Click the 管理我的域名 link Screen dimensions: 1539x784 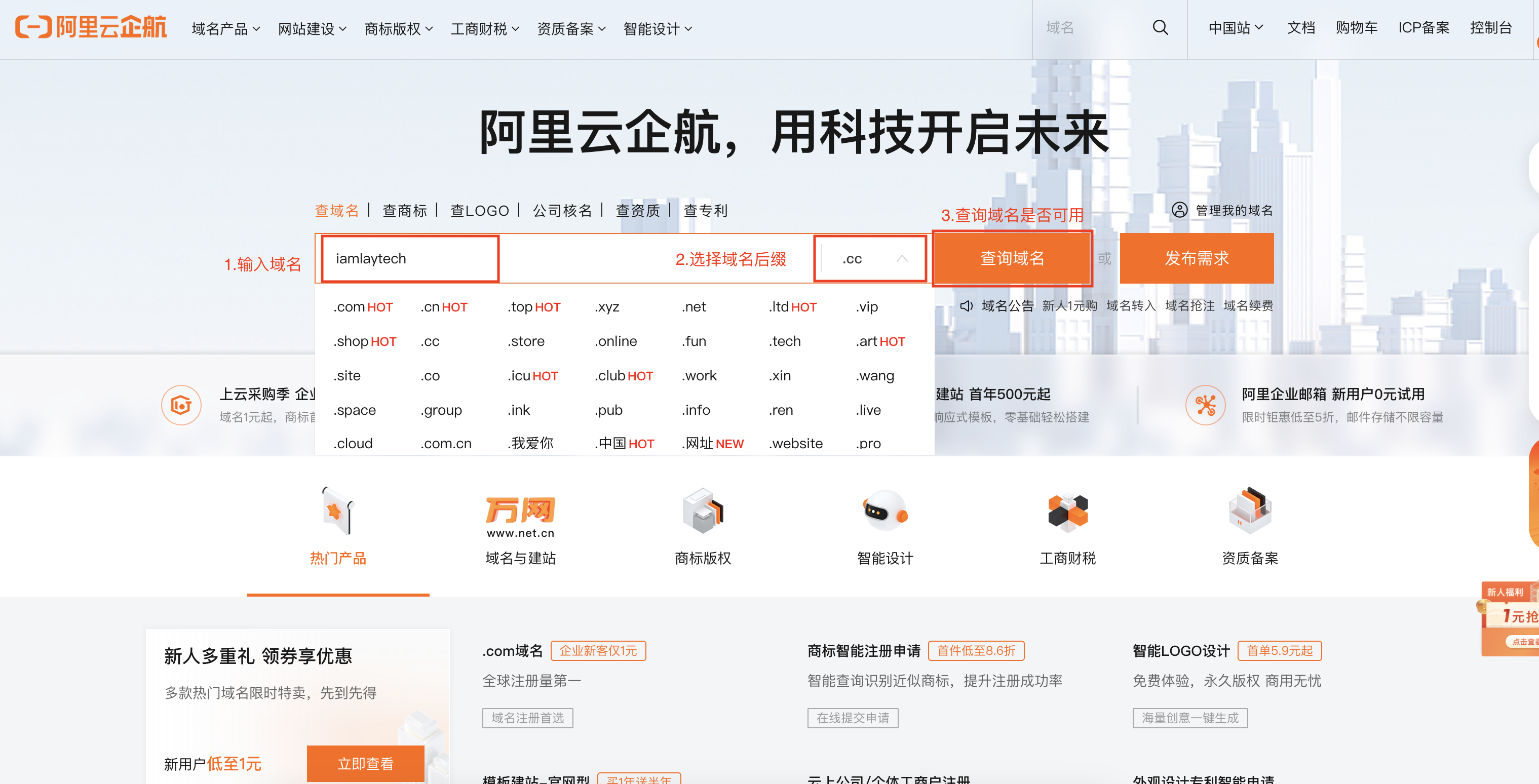point(1234,210)
